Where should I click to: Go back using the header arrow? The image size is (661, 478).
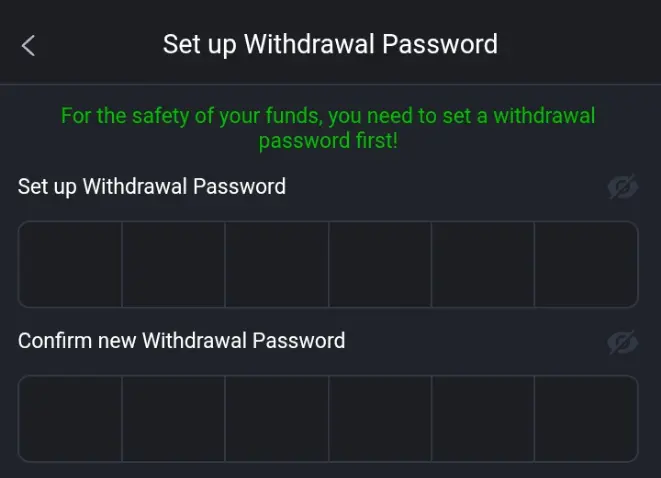pos(28,45)
